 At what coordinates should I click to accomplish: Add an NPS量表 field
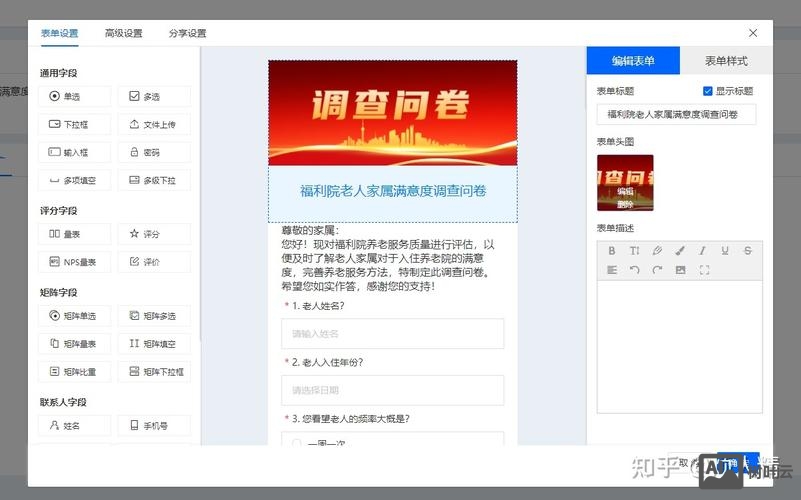click(x=75, y=262)
